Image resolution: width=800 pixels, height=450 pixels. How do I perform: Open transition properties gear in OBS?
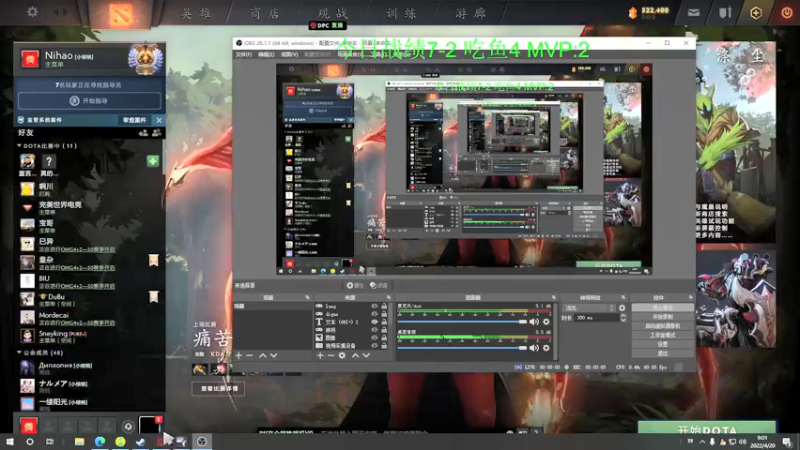(622, 308)
